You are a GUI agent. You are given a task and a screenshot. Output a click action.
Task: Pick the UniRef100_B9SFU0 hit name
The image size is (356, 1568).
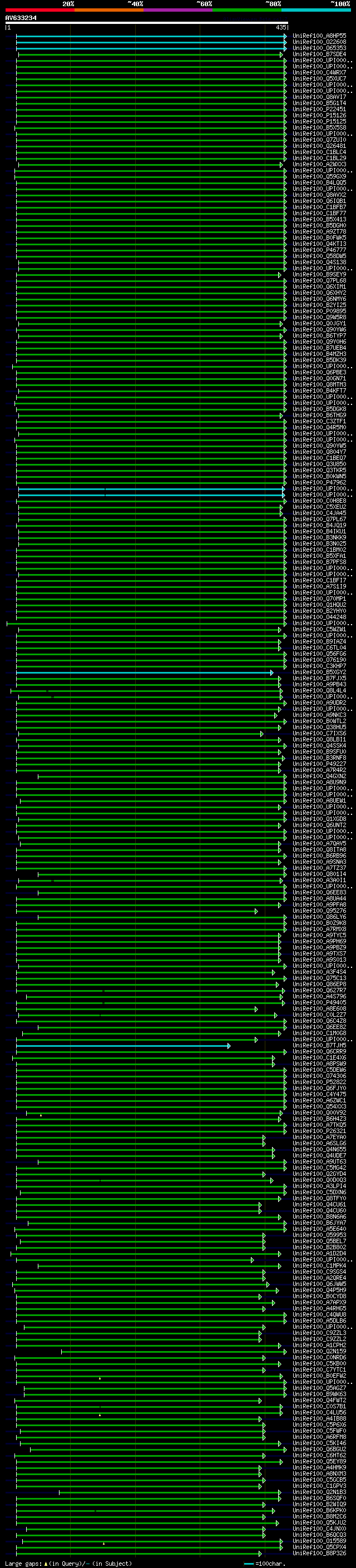coord(319,752)
